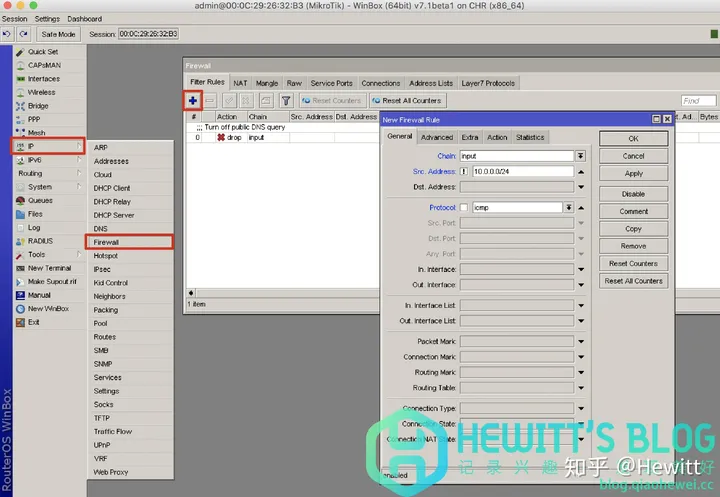This screenshot has height=497, width=720.
Task: Collapse the Protocol field arrow
Action: tap(581, 208)
